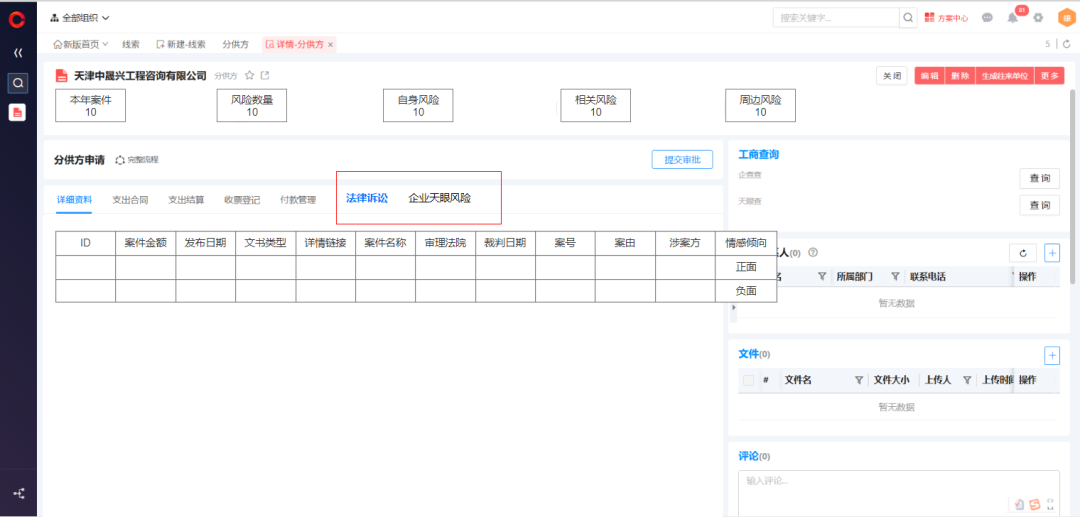Click the 关闭 button
Viewport: 1080px width, 517px height.
coord(891,76)
